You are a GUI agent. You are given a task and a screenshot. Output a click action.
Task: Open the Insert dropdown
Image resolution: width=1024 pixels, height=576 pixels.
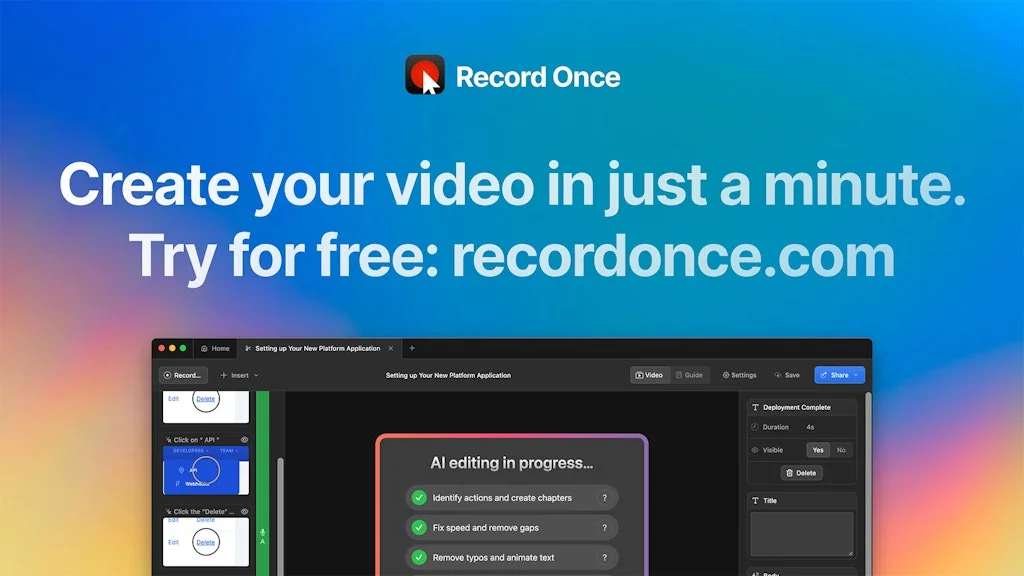(240, 375)
